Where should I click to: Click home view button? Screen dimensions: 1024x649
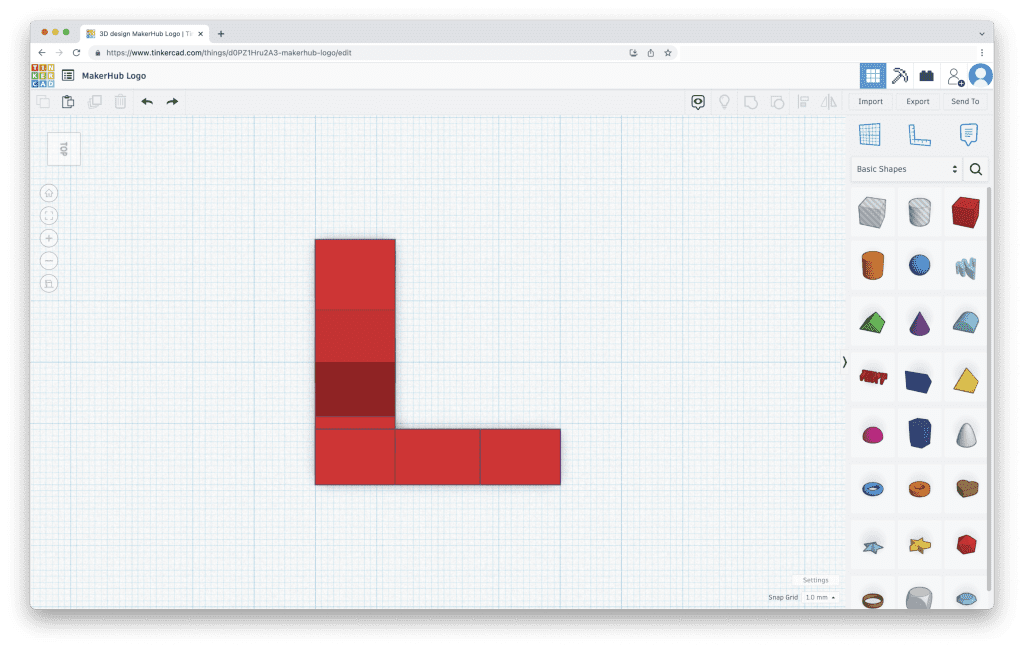[x=49, y=193]
